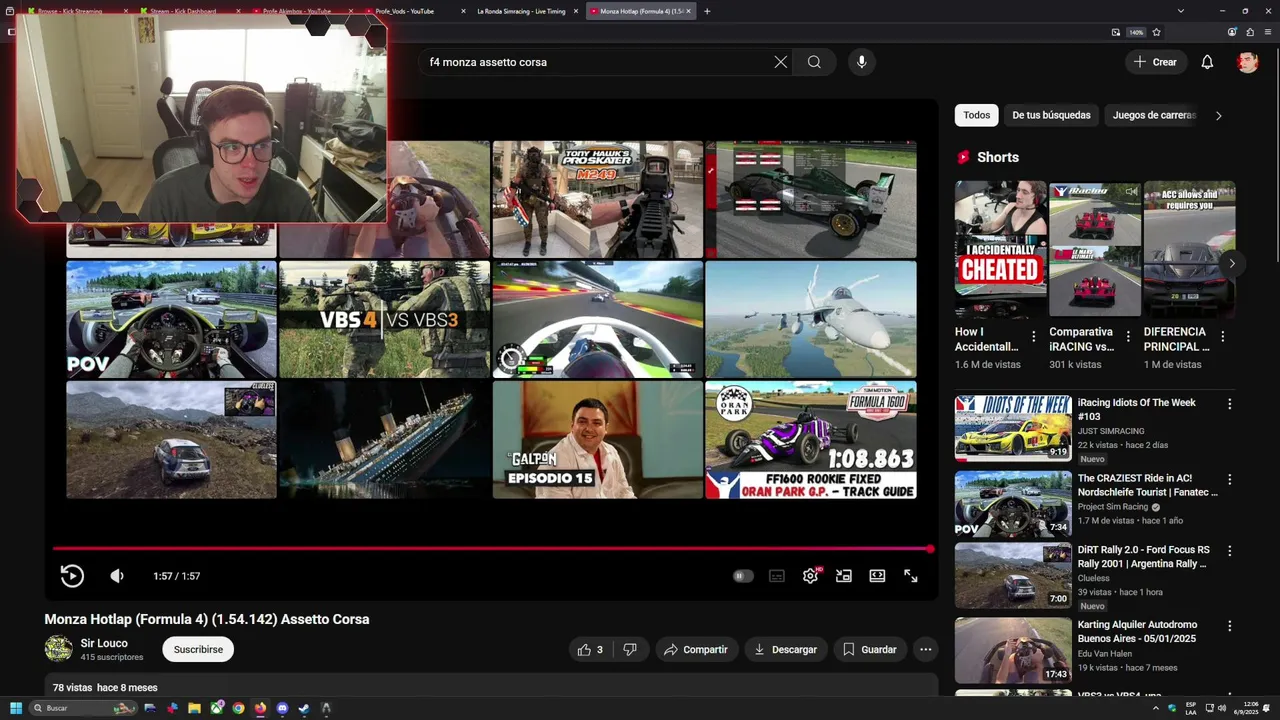Open Karting Alquiler Autodromo video title

tap(1137, 631)
